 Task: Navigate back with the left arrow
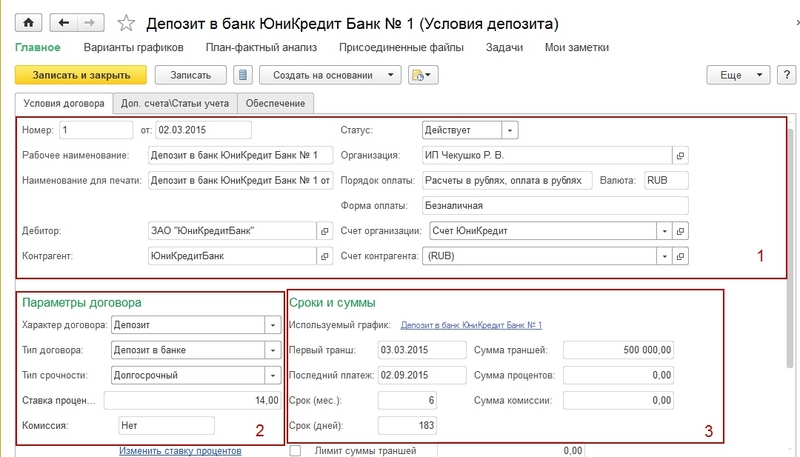[63, 22]
